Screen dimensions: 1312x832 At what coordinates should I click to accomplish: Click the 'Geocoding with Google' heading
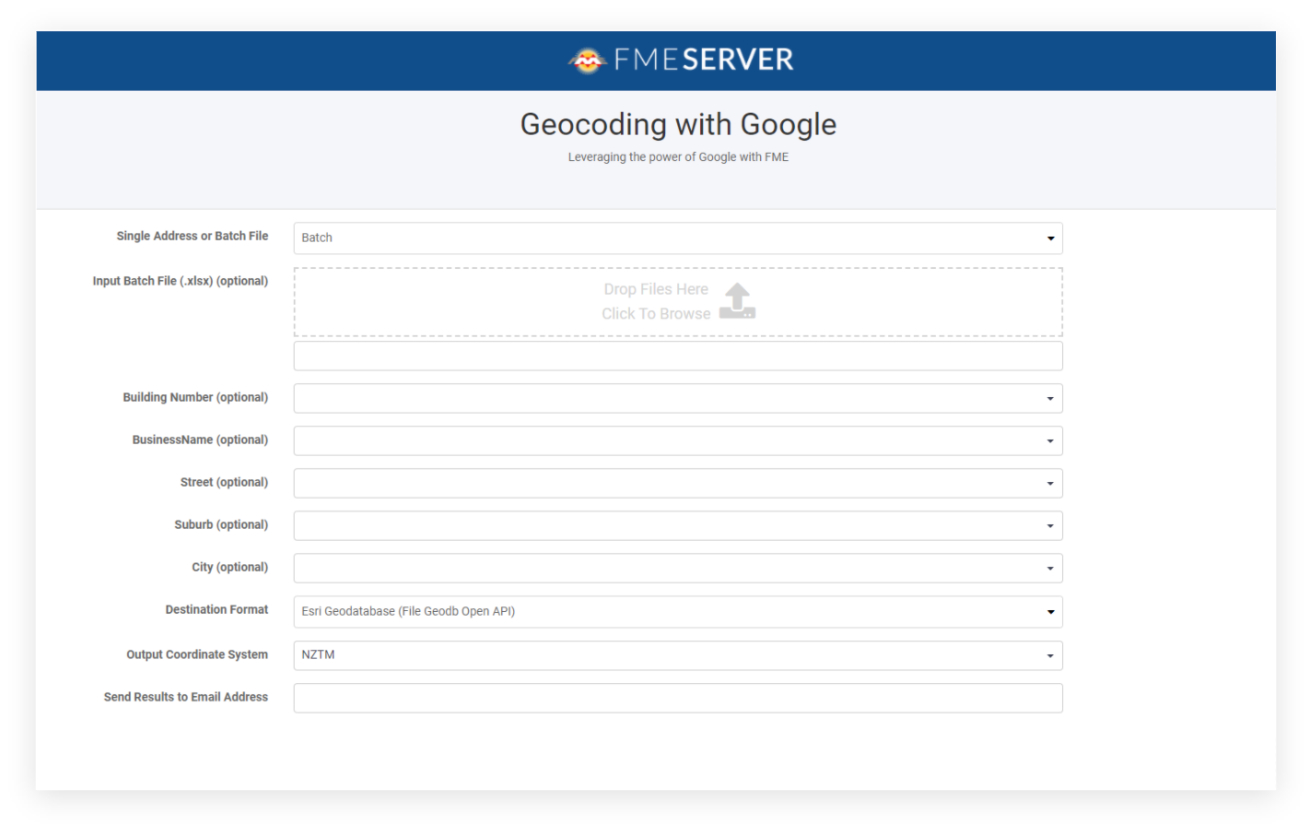(x=678, y=124)
